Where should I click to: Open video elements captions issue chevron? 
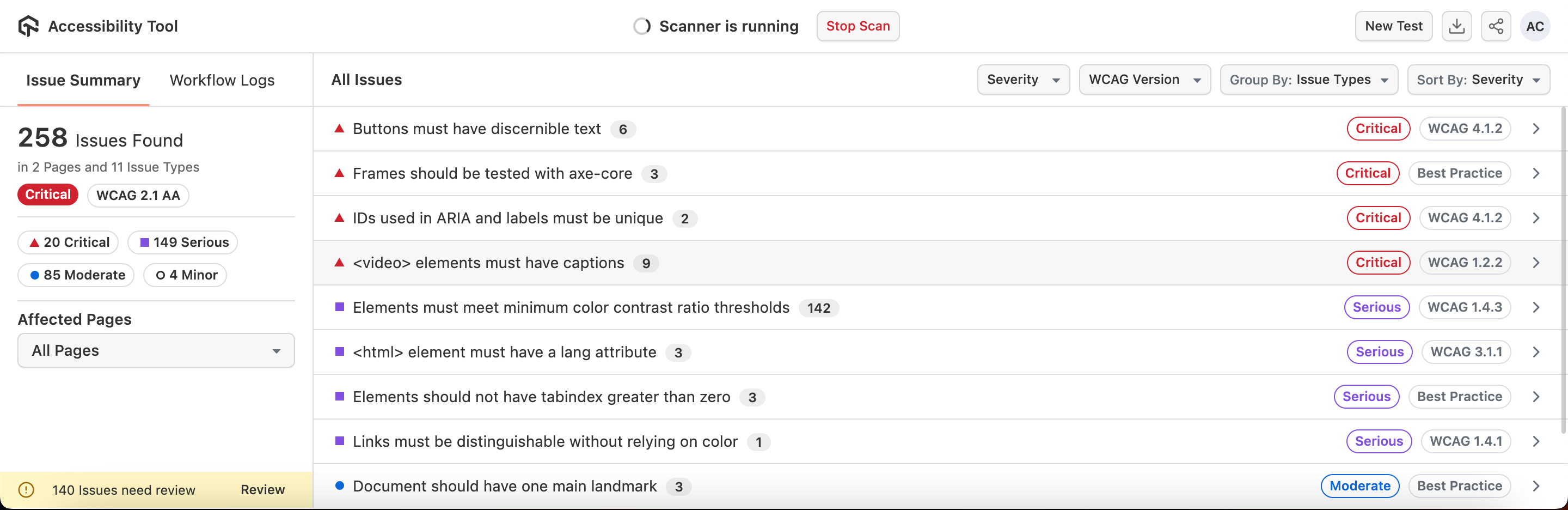pyautogui.click(x=1536, y=263)
